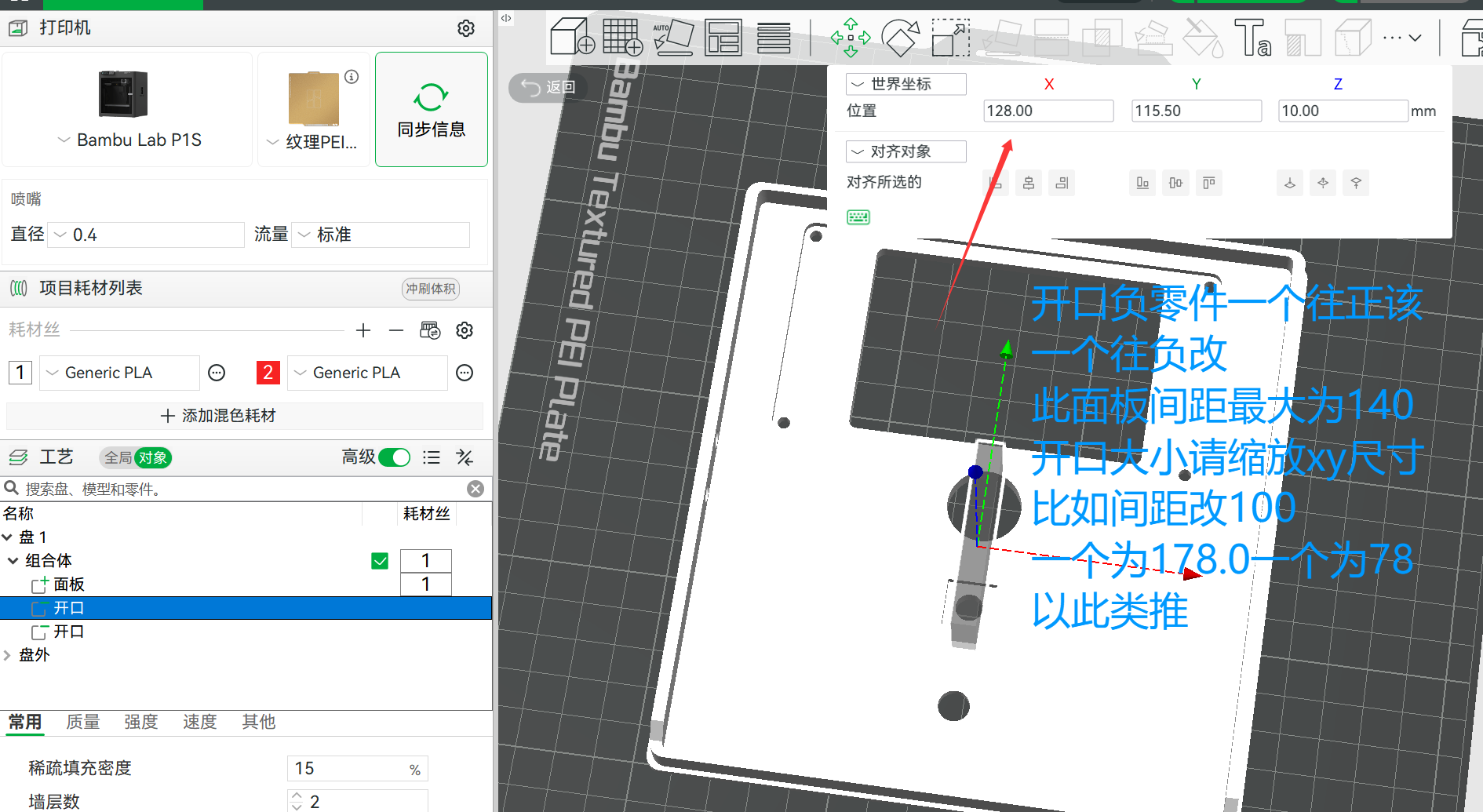Click 添加混色耗材 button
Image resolution: width=1483 pixels, height=812 pixels.
click(x=245, y=416)
